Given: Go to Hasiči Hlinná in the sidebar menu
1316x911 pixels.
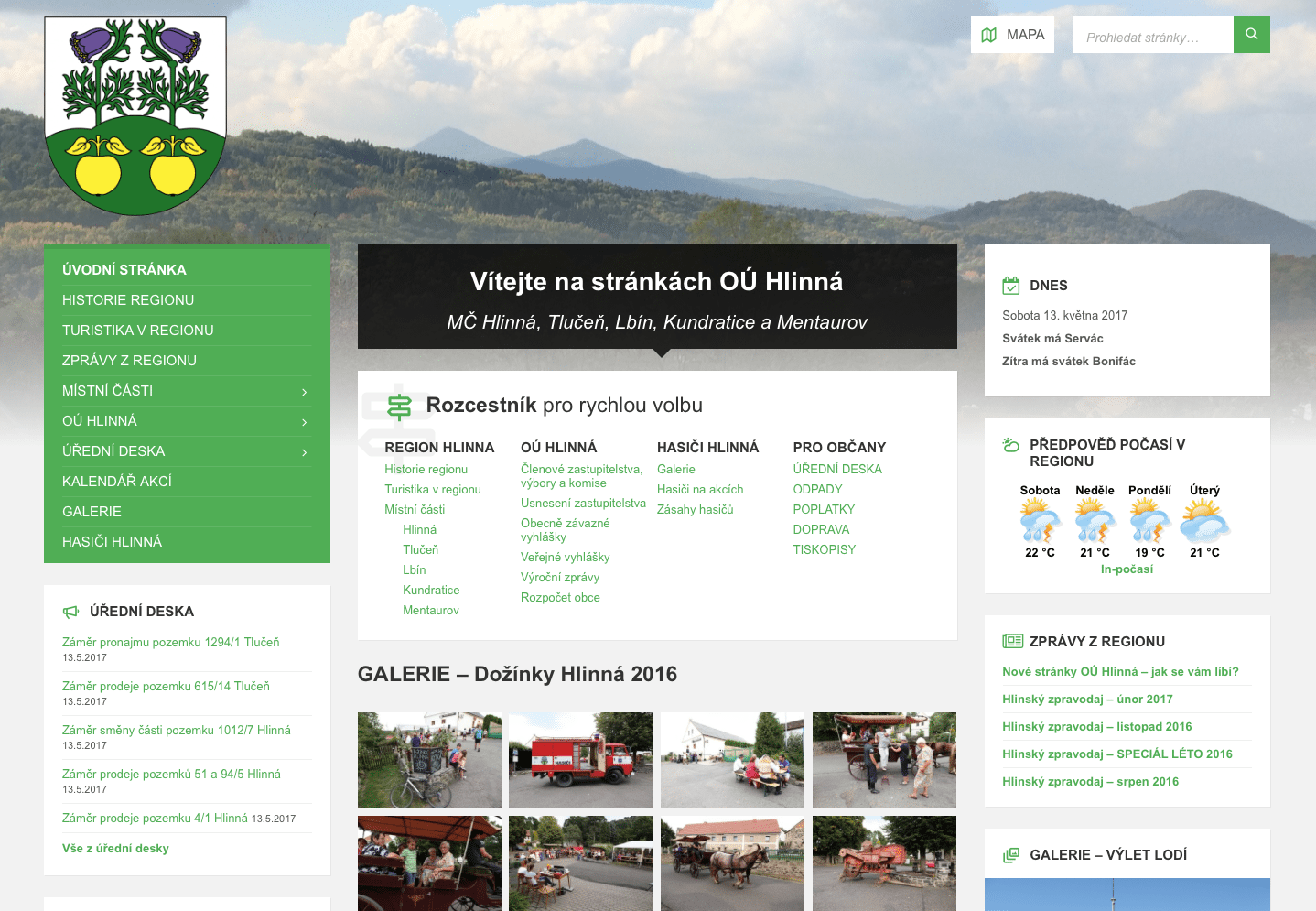Looking at the screenshot, I should (x=112, y=542).
